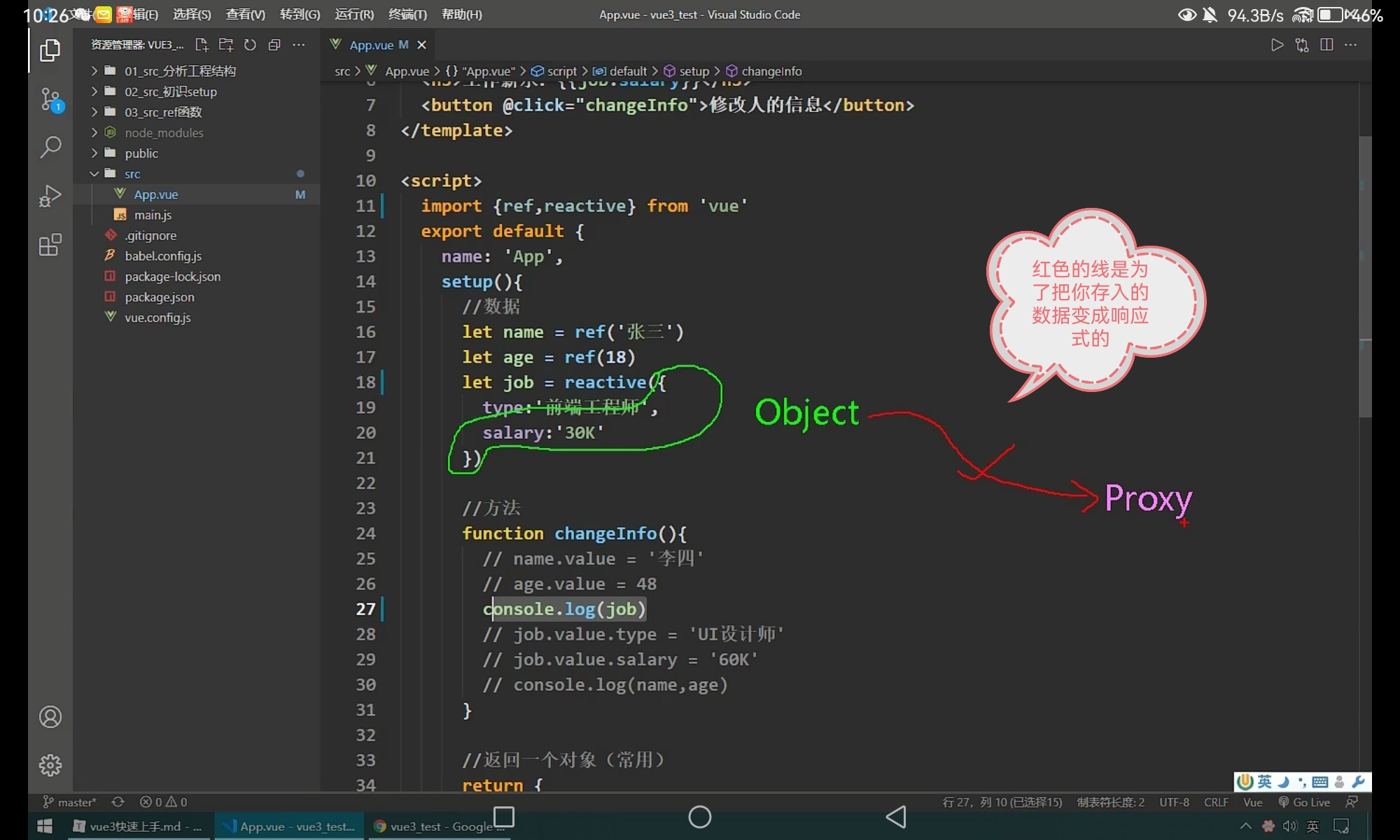
Task: Refresh the explorer file tree
Action: tap(250, 45)
